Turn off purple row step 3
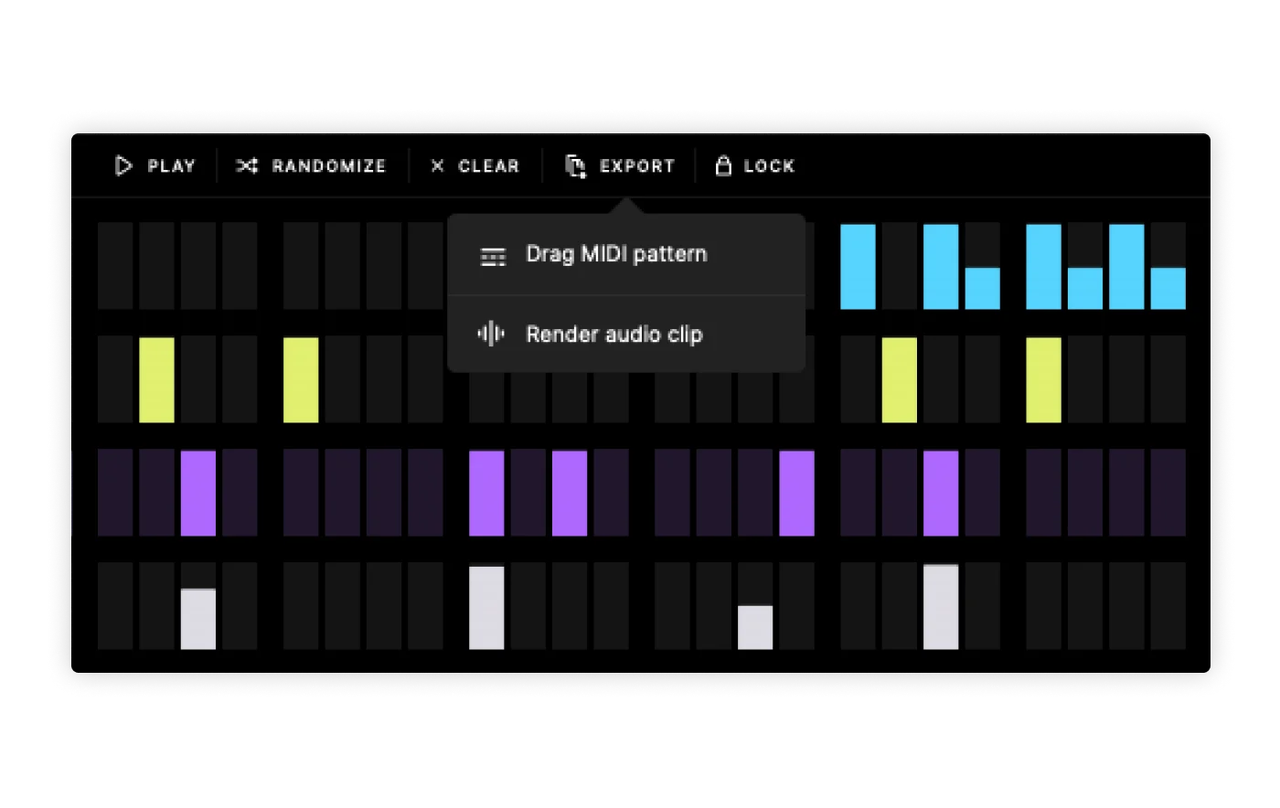The width and height of the screenshot is (1280, 808). (x=198, y=493)
